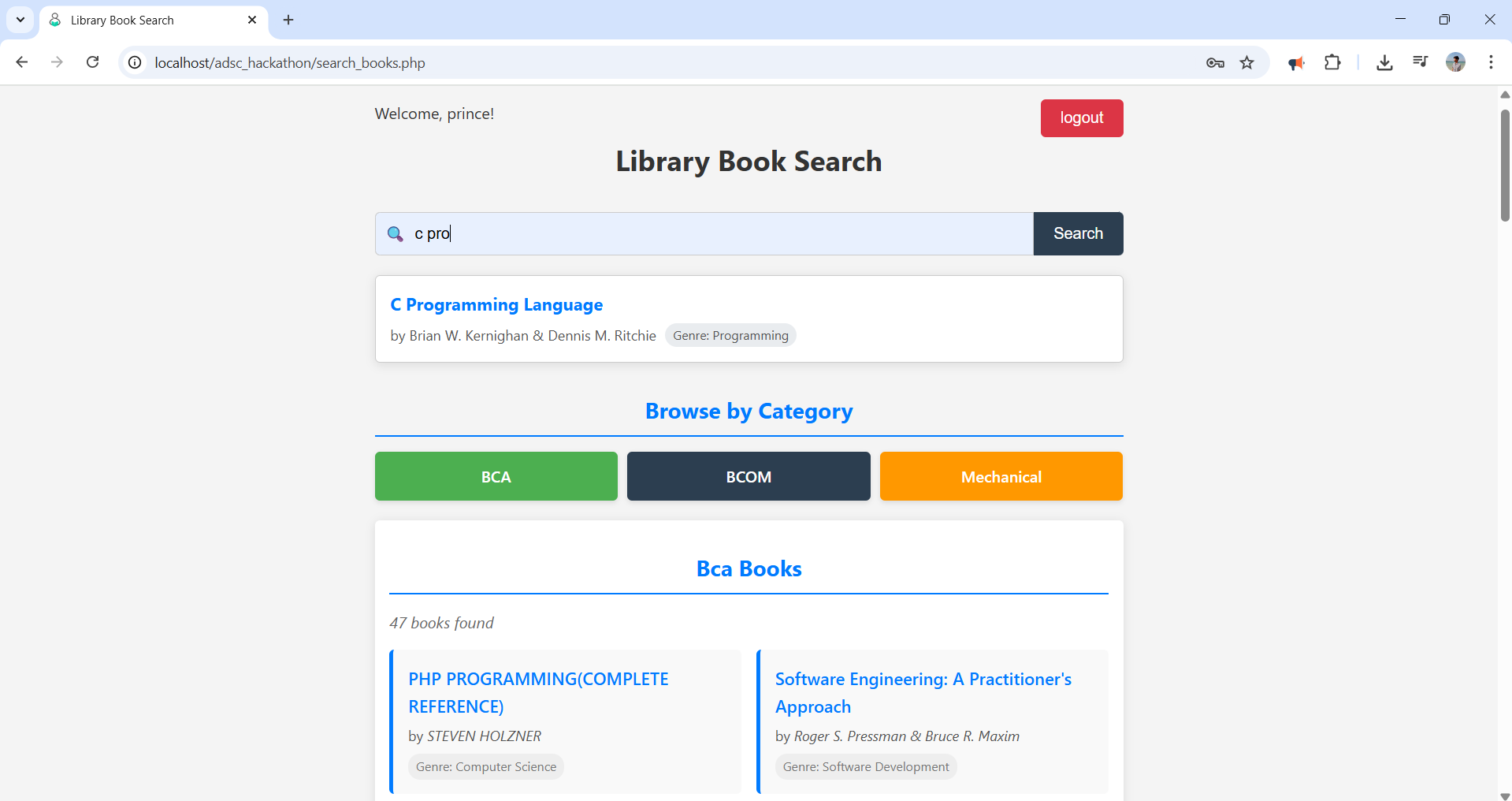Select the Mechanical category
The width and height of the screenshot is (1512, 801).
(1001, 476)
